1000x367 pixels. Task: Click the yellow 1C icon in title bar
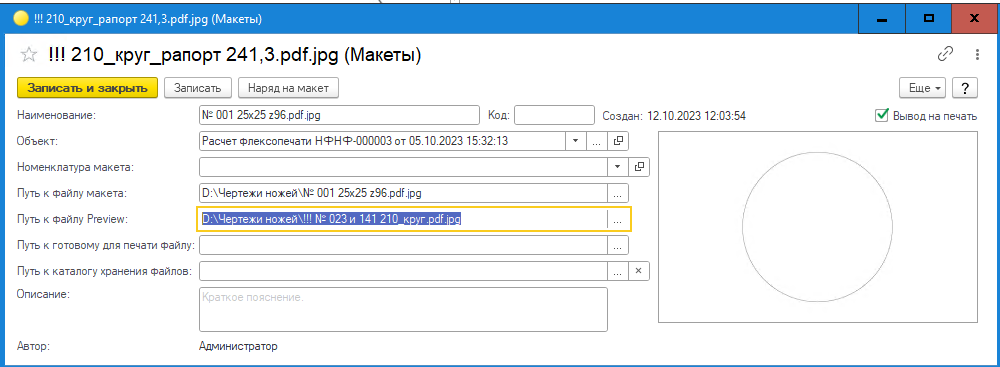[20, 19]
